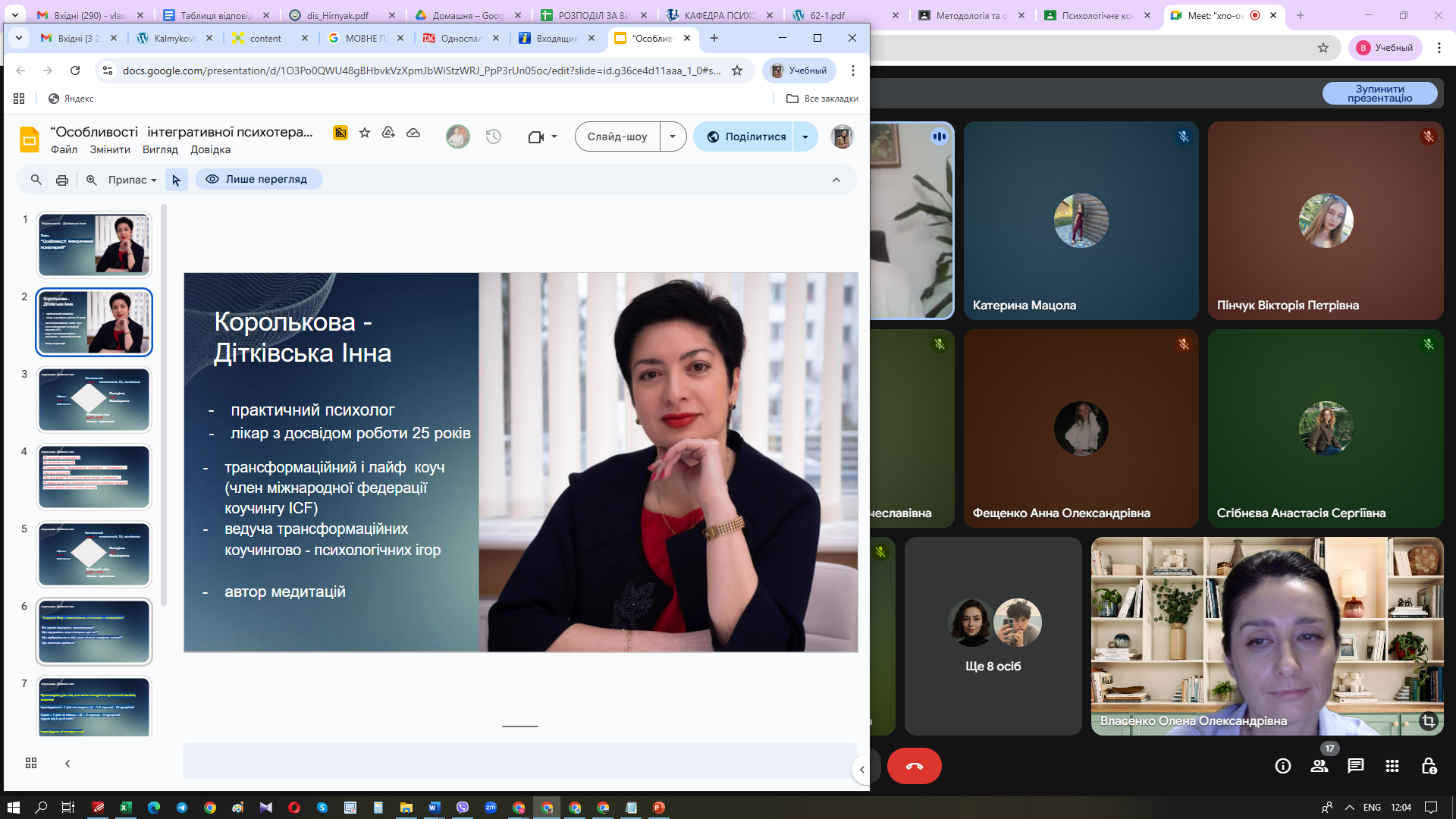Open version history clock icon
1456x819 pixels.
(494, 136)
